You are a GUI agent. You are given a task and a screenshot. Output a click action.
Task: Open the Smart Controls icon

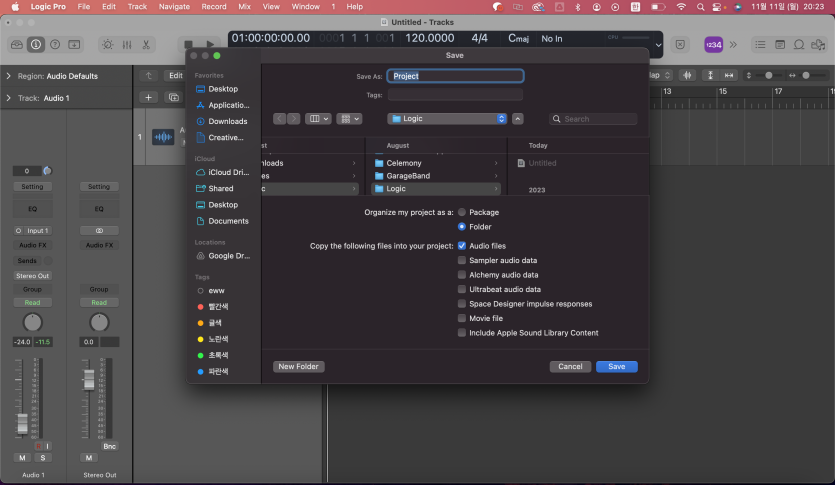click(x=108, y=44)
